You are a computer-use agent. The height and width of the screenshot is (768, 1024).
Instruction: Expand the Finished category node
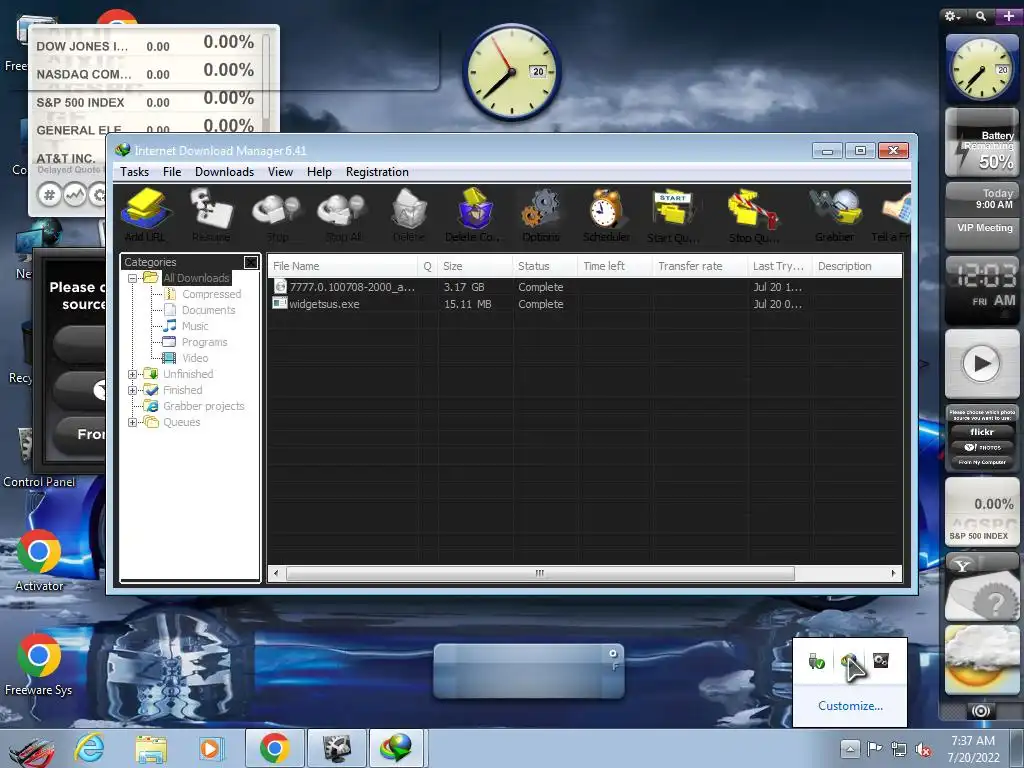point(133,391)
